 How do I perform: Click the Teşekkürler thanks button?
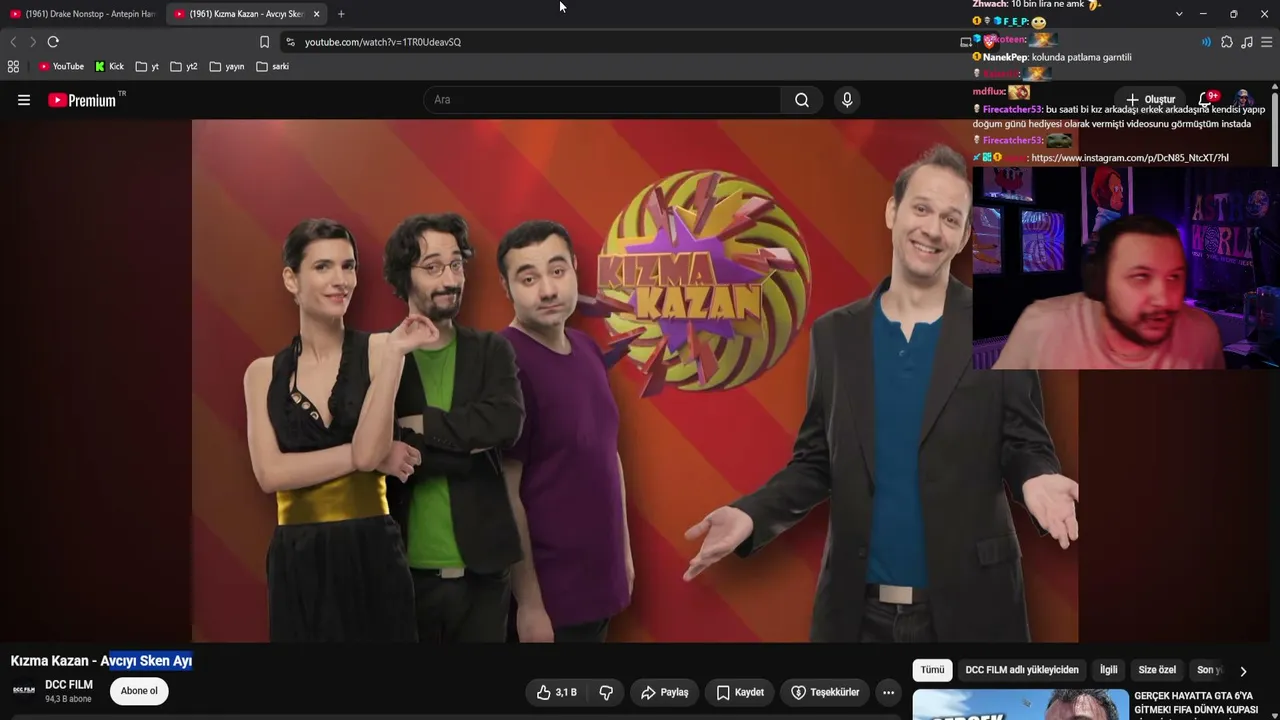tap(825, 692)
